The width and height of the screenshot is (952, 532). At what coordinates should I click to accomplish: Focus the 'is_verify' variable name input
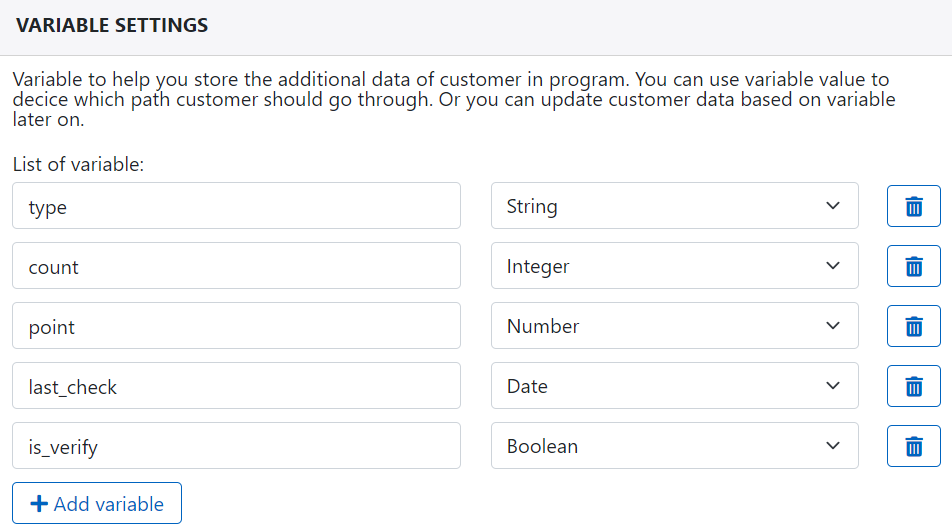[236, 446]
